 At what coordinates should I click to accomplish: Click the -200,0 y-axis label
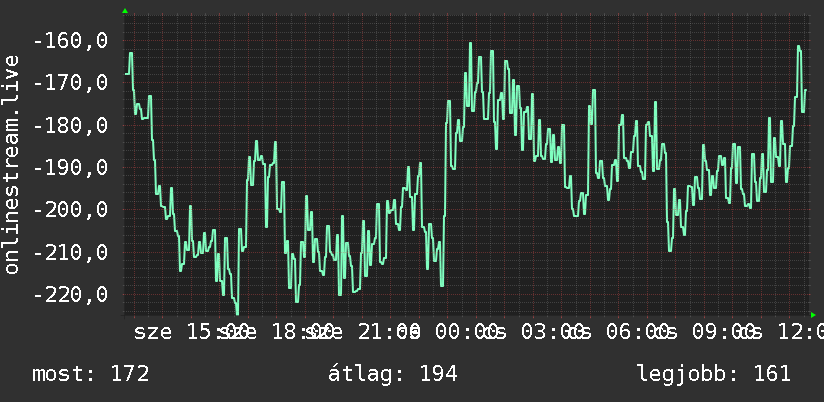(71, 210)
